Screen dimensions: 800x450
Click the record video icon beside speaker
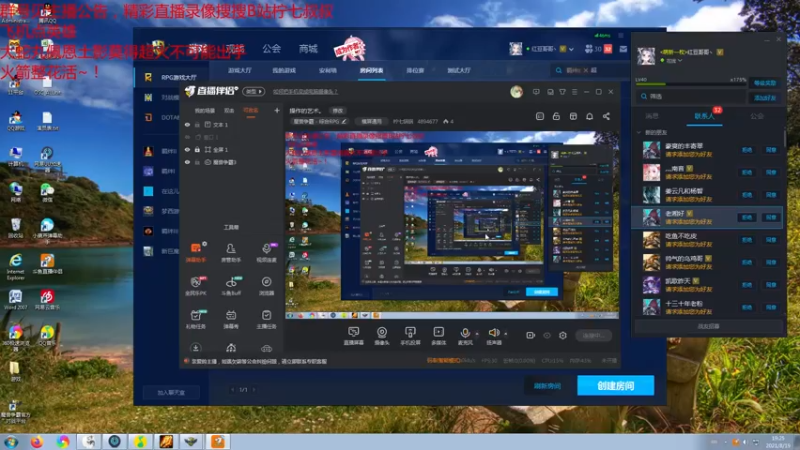click(531, 335)
